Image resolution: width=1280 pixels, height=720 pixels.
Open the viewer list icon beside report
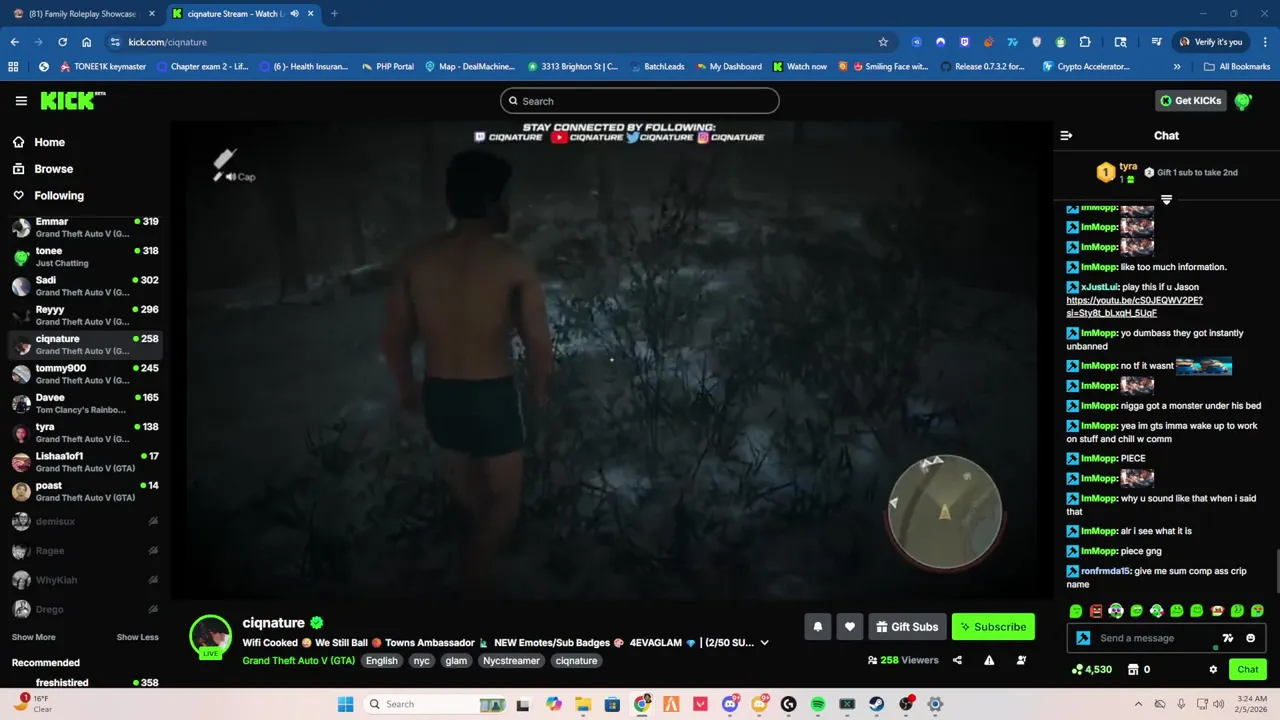click(1021, 660)
